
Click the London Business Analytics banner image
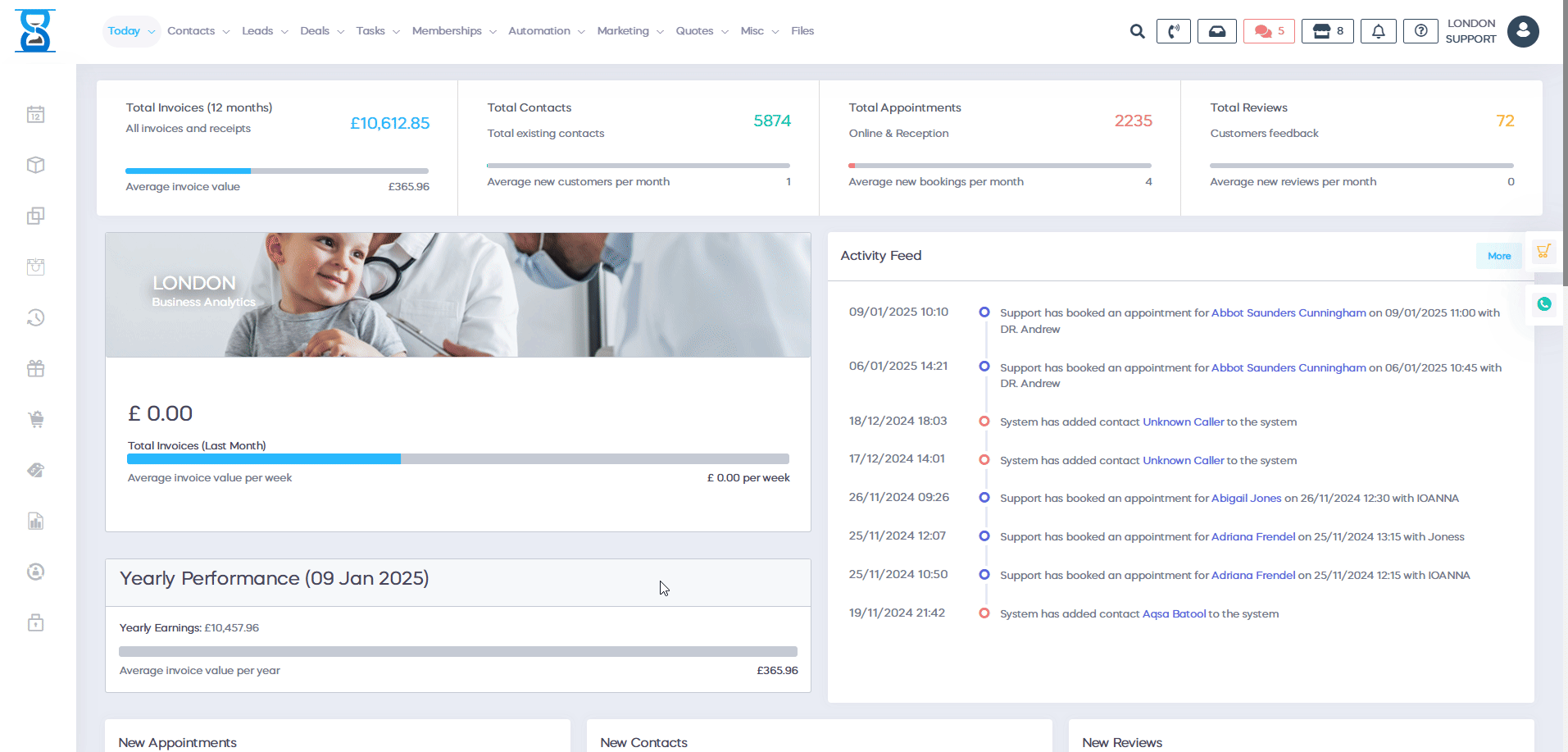pyautogui.click(x=457, y=294)
